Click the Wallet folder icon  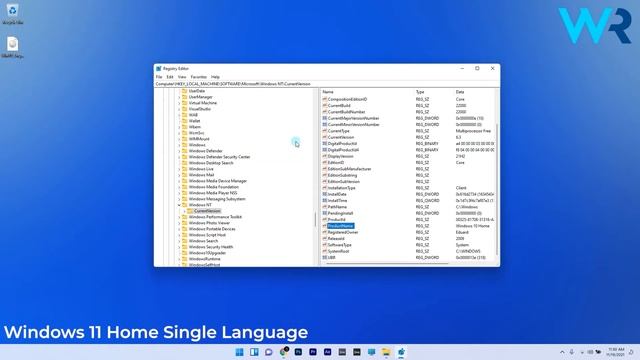[184, 121]
